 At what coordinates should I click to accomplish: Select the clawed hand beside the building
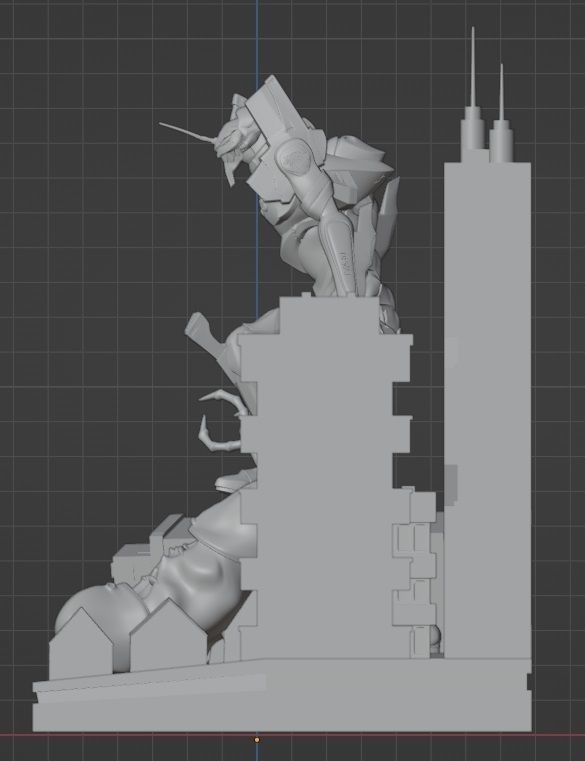(224, 420)
